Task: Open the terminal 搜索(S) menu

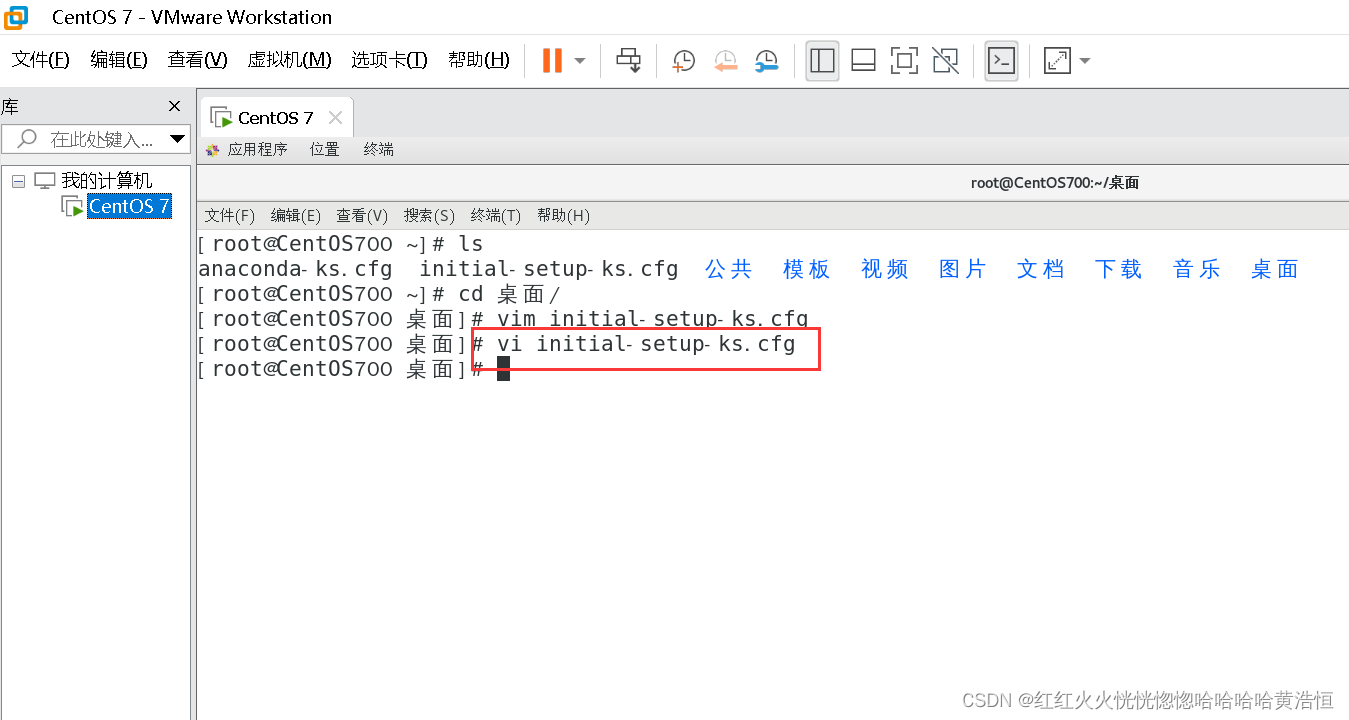Action: 429,215
